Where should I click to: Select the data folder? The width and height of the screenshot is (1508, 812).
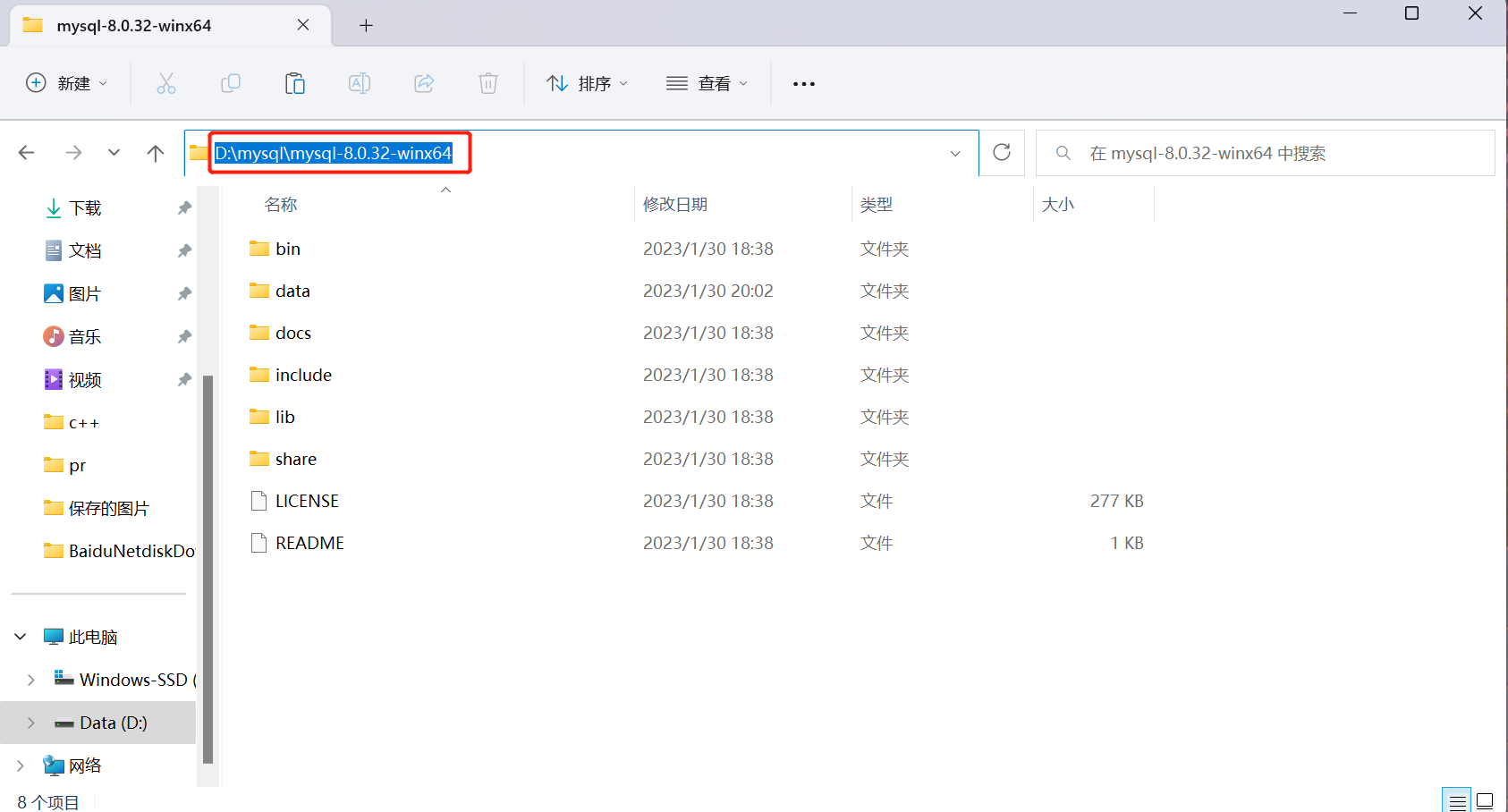(292, 291)
